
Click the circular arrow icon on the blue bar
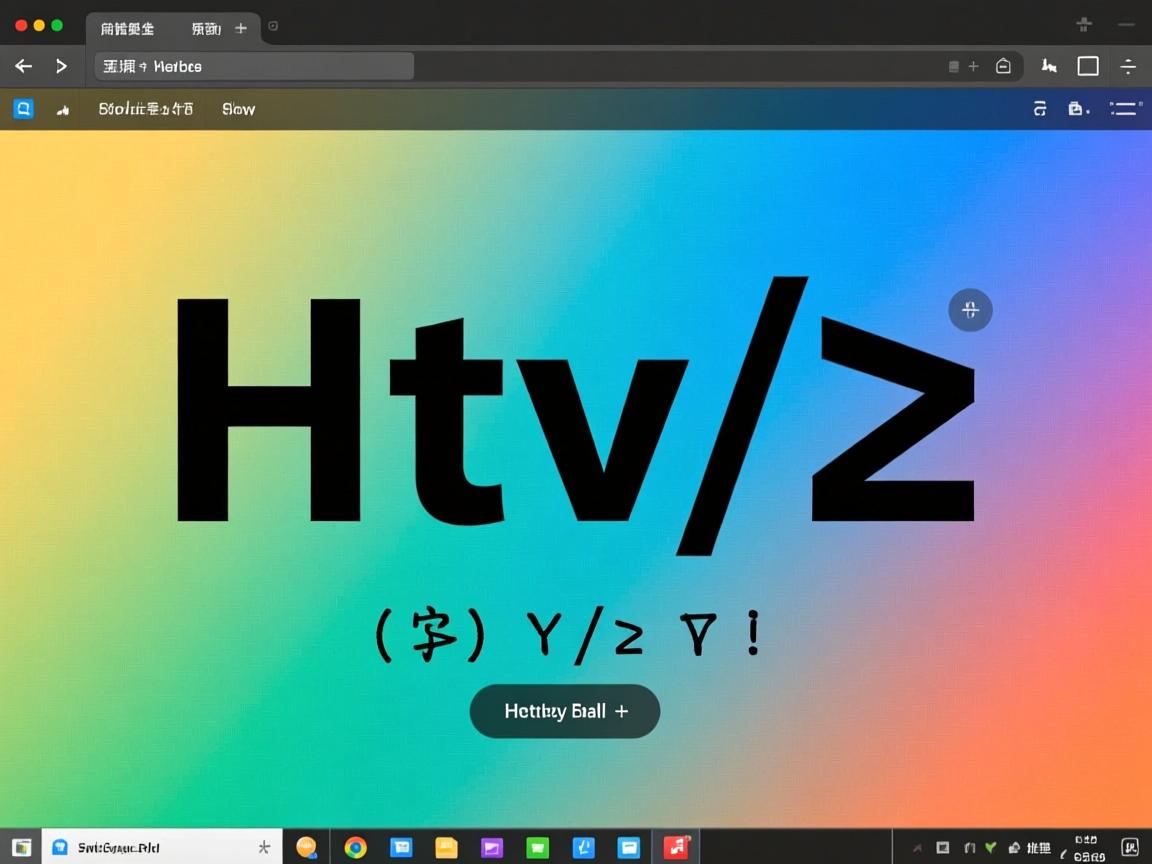pyautogui.click(x=1040, y=108)
